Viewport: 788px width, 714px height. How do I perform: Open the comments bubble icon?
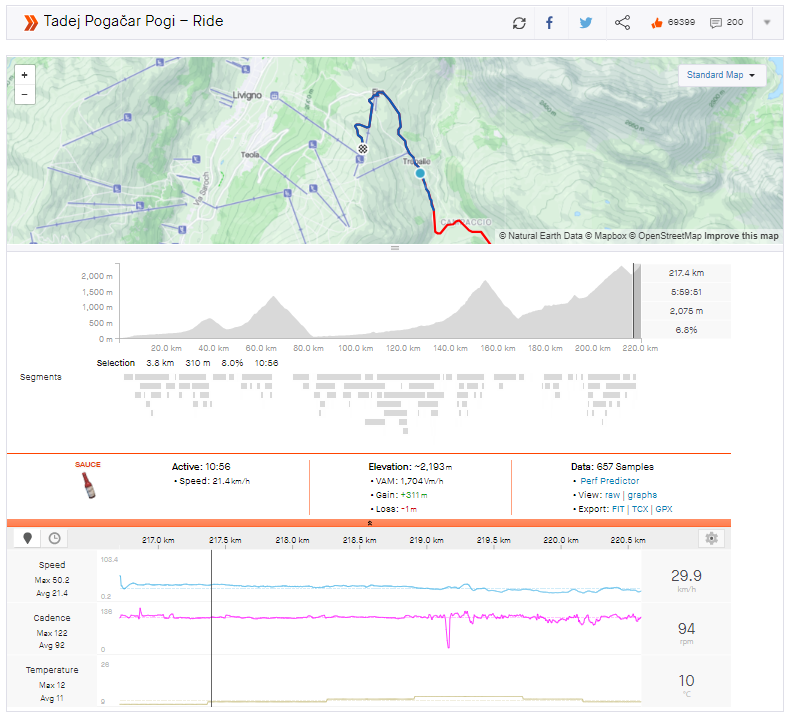[716, 22]
